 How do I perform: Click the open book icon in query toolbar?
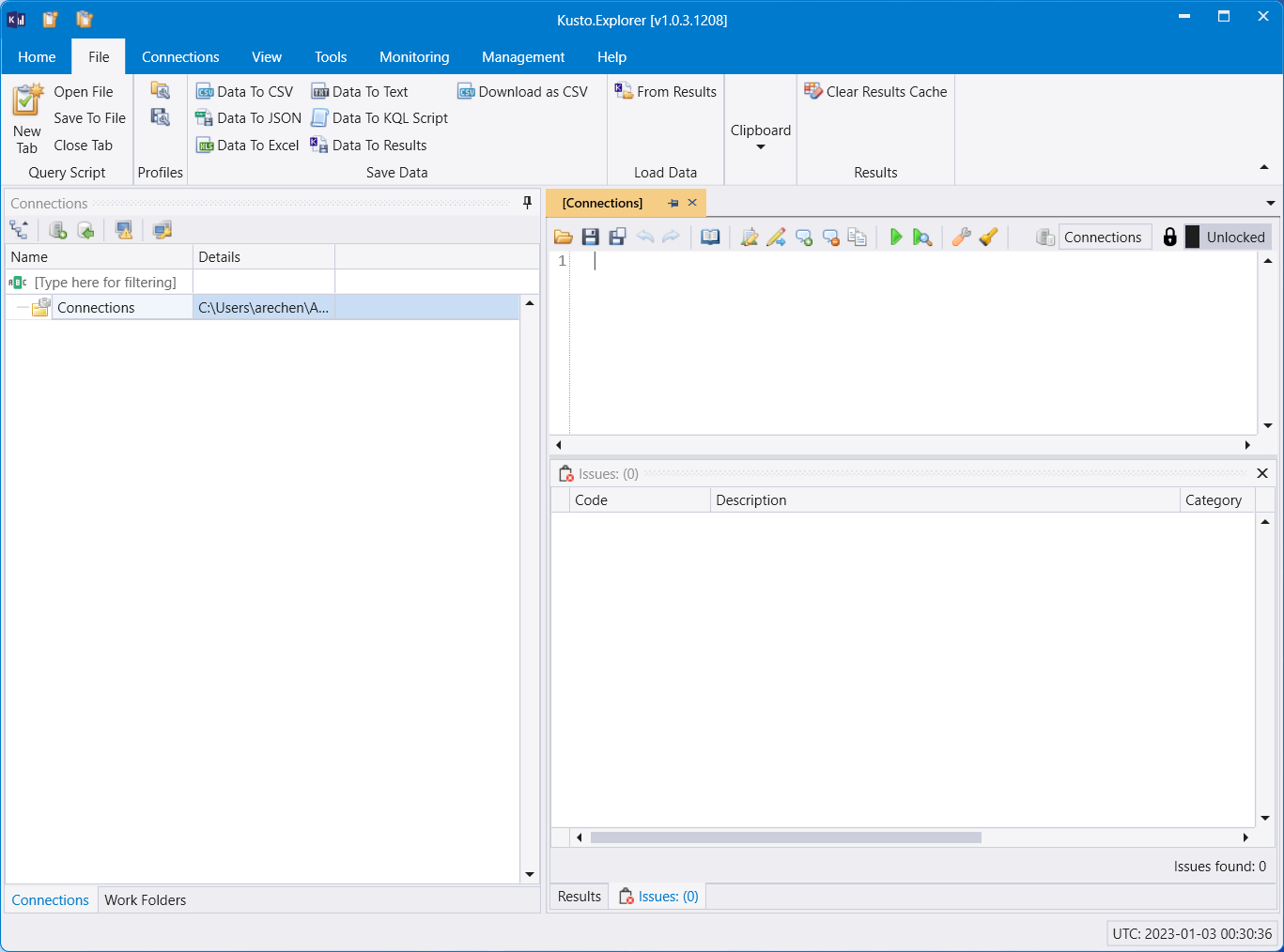(710, 238)
